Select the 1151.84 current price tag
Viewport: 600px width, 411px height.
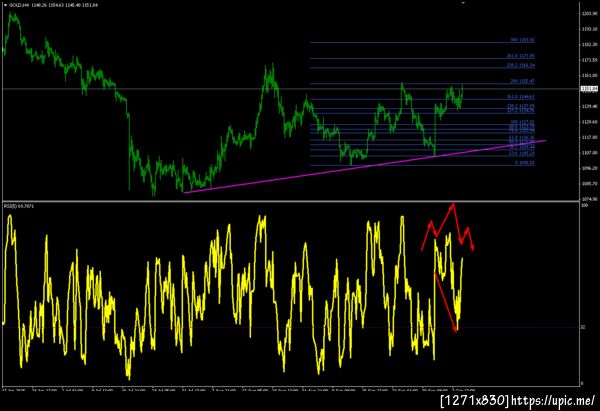[589, 89]
